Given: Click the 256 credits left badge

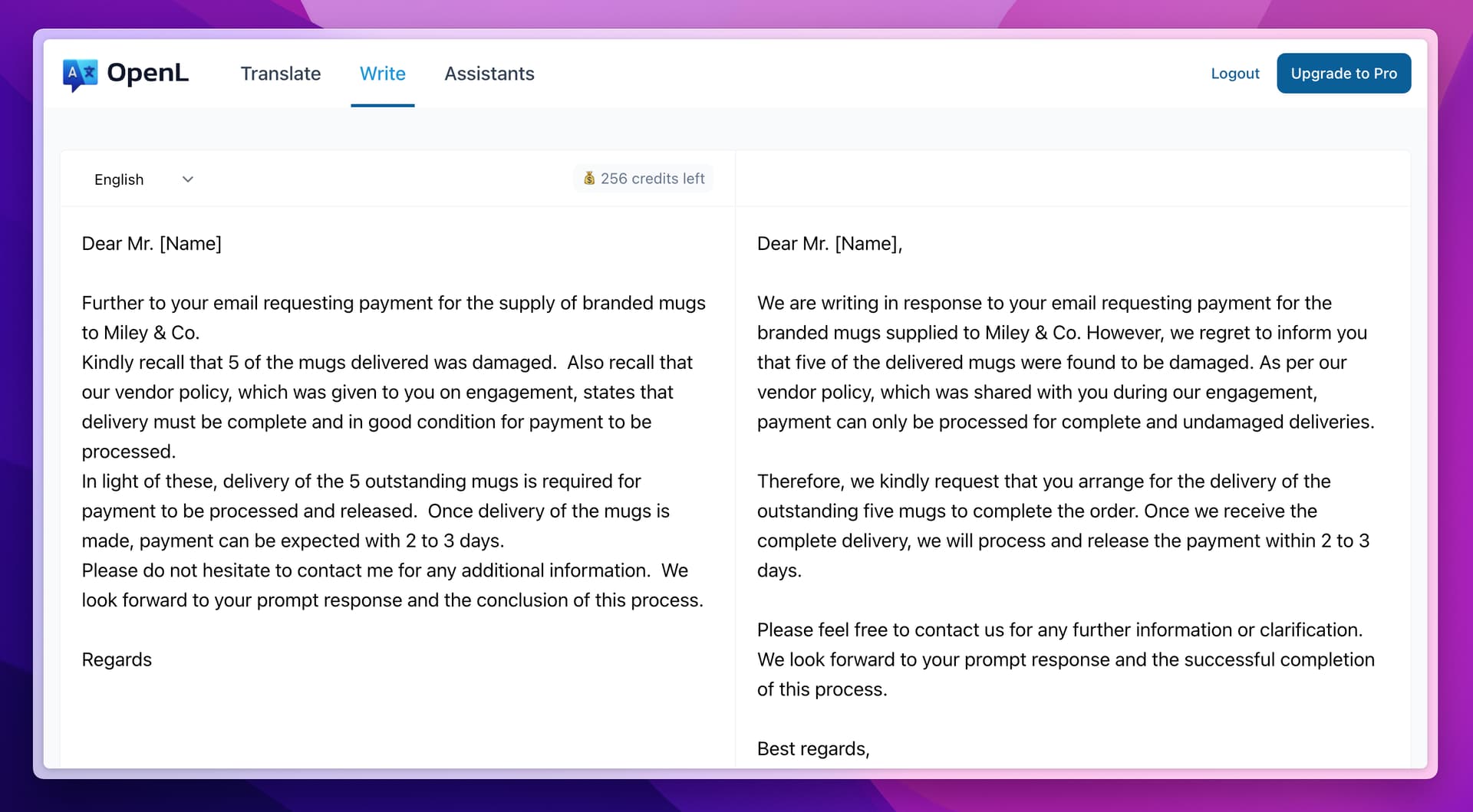Looking at the screenshot, I should point(651,179).
